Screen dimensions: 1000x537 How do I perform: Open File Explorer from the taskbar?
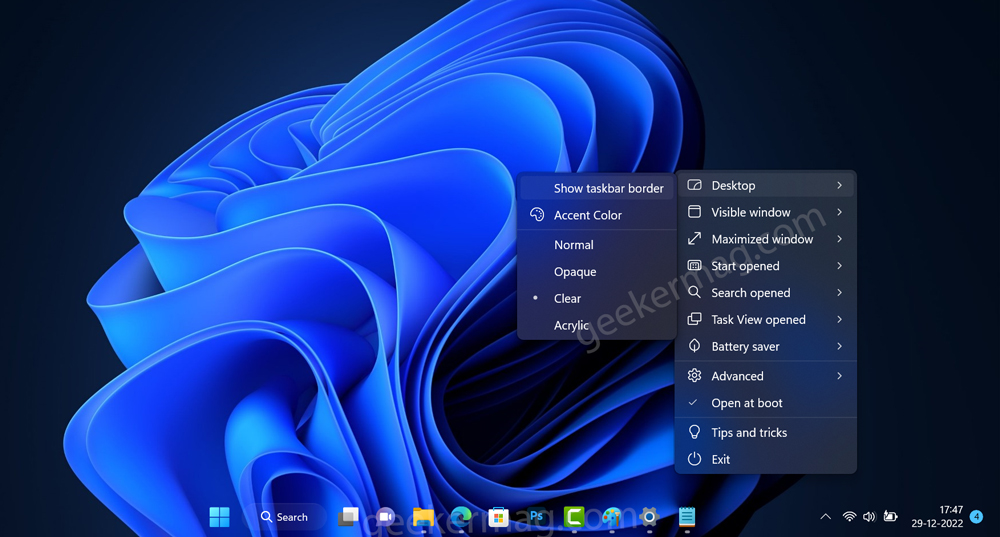tap(423, 517)
